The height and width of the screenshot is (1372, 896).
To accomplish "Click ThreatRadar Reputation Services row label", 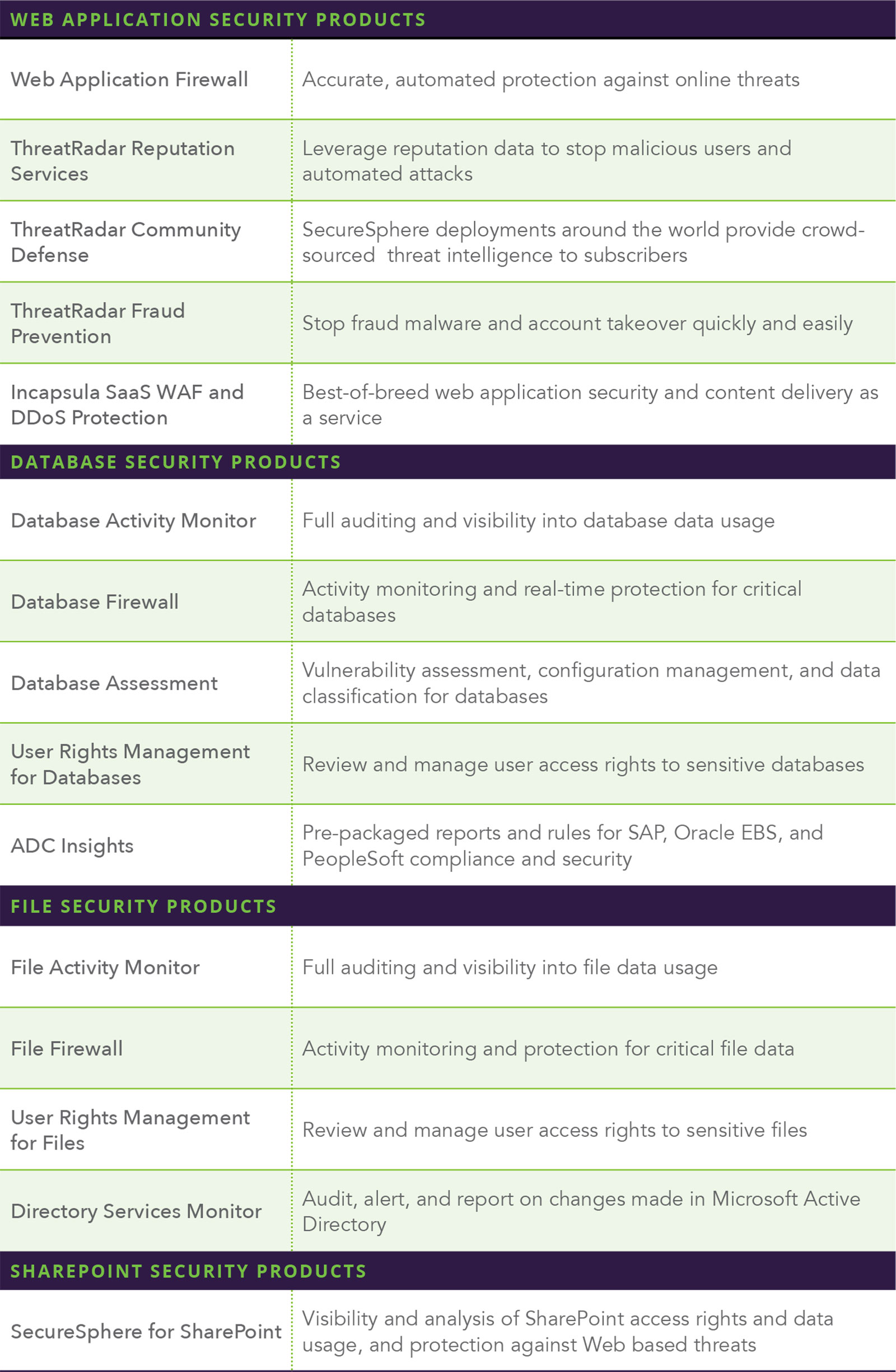I will [122, 161].
